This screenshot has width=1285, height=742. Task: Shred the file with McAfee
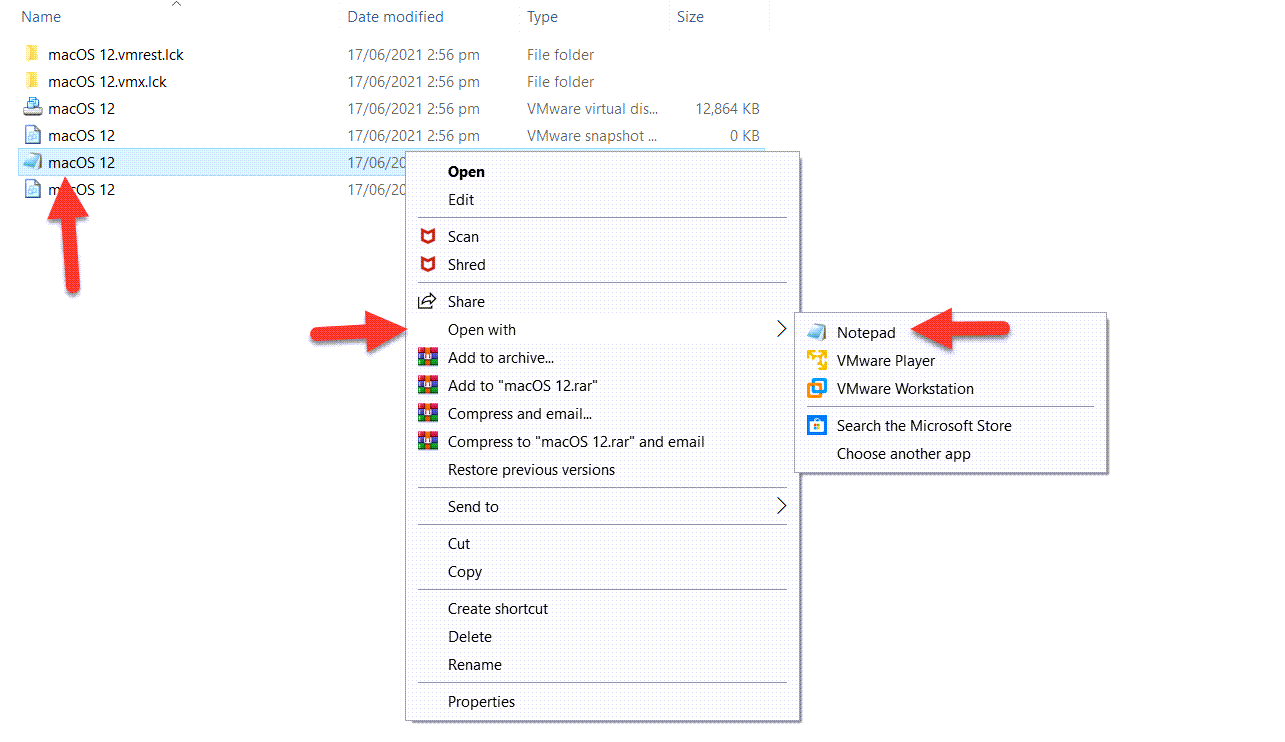(x=465, y=264)
